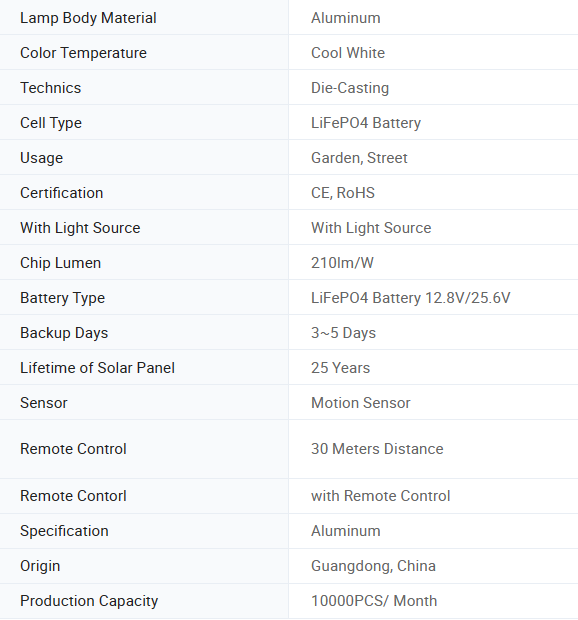Click the Lamp Body Material label
This screenshot has width=578, height=620.
click(88, 18)
